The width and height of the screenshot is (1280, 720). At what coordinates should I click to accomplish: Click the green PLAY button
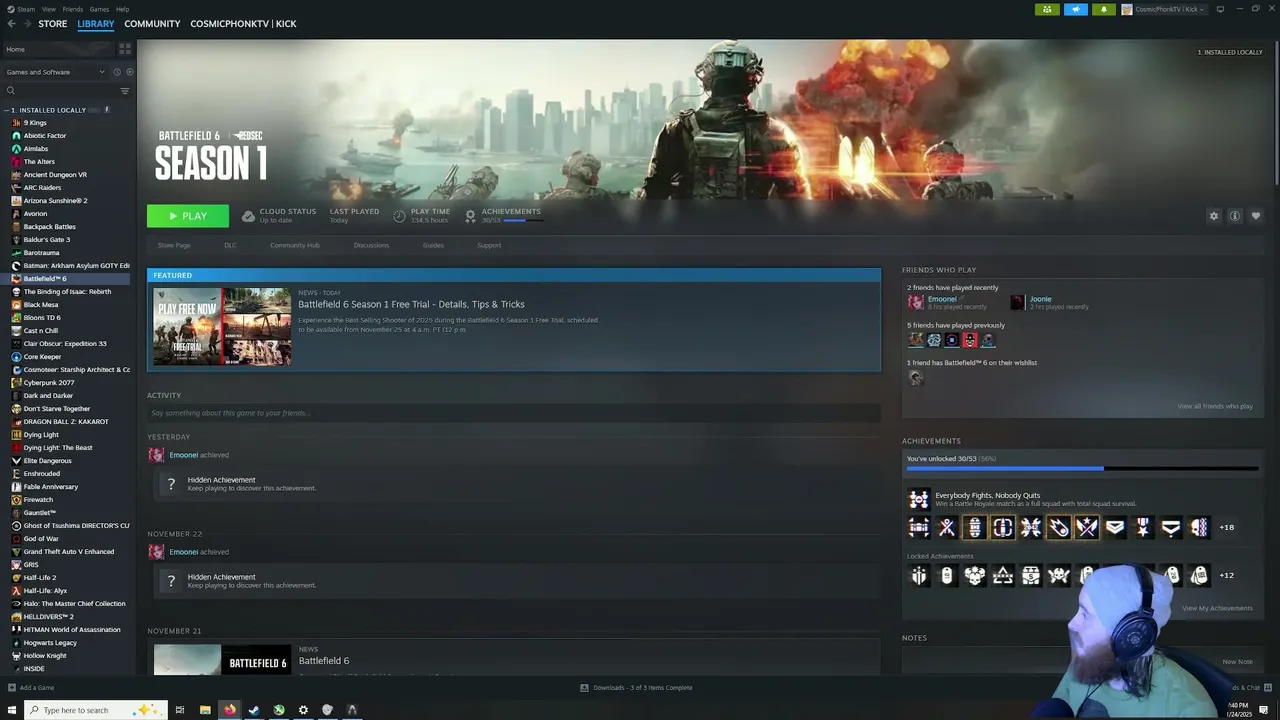[188, 216]
